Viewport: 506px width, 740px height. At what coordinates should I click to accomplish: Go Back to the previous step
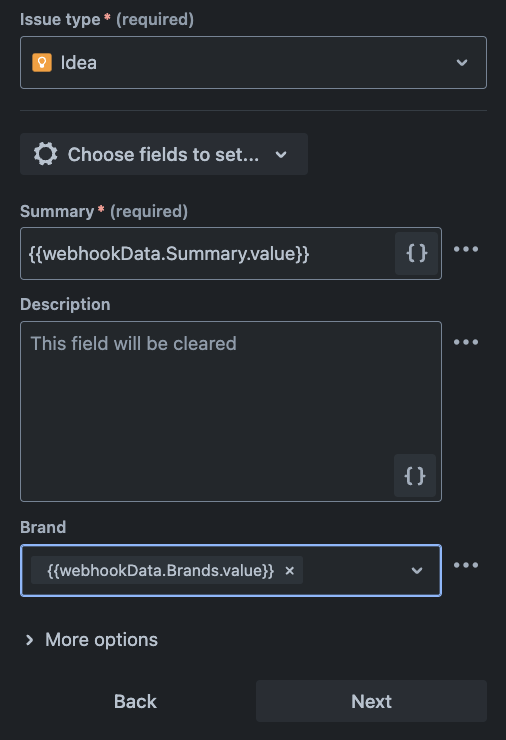pos(135,701)
